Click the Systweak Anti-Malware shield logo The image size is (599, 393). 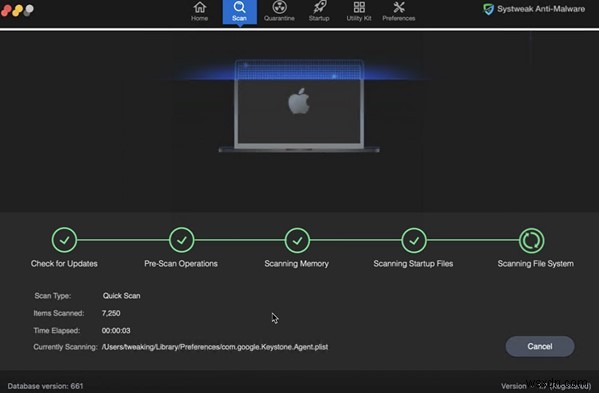click(488, 9)
